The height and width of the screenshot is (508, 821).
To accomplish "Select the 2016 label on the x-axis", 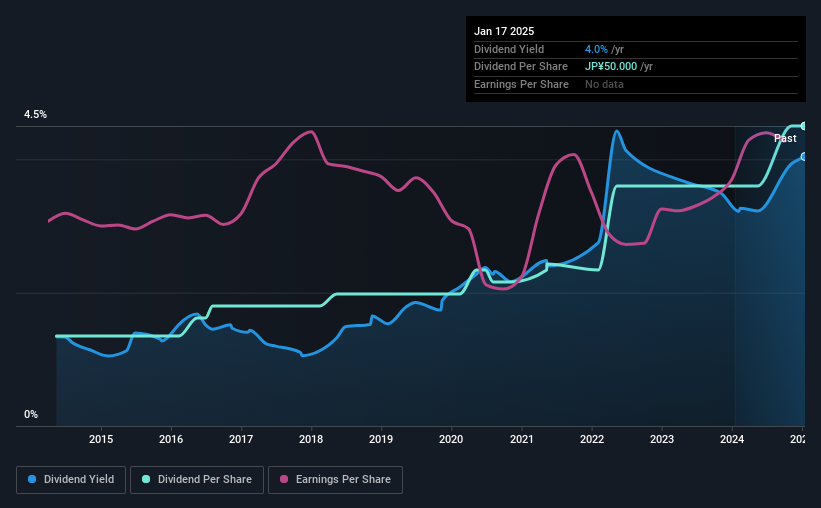I will point(171,439).
